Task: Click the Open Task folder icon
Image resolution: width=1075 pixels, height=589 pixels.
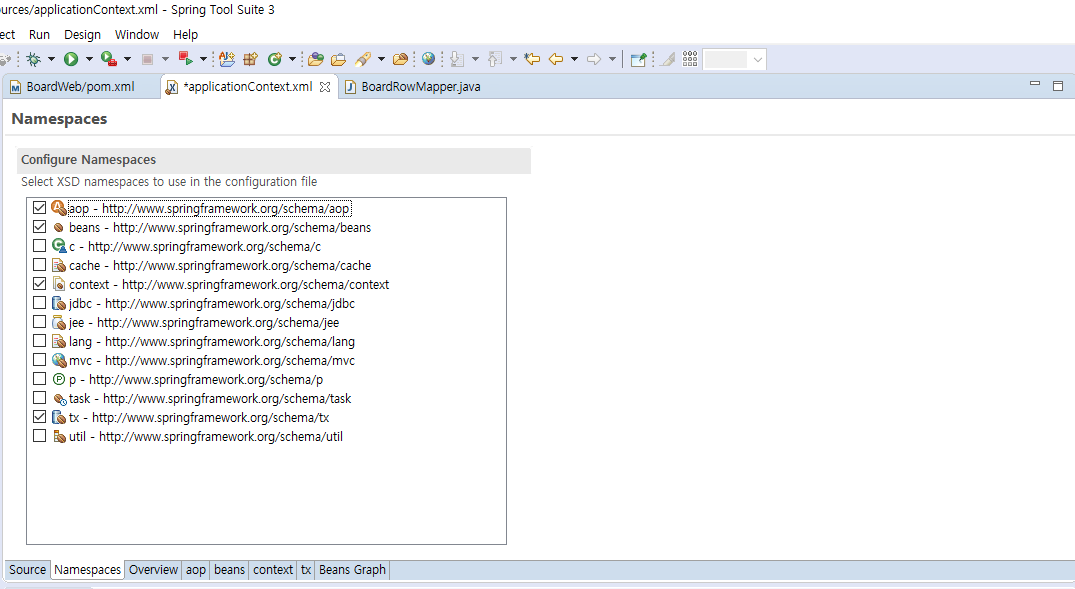Action: click(338, 60)
